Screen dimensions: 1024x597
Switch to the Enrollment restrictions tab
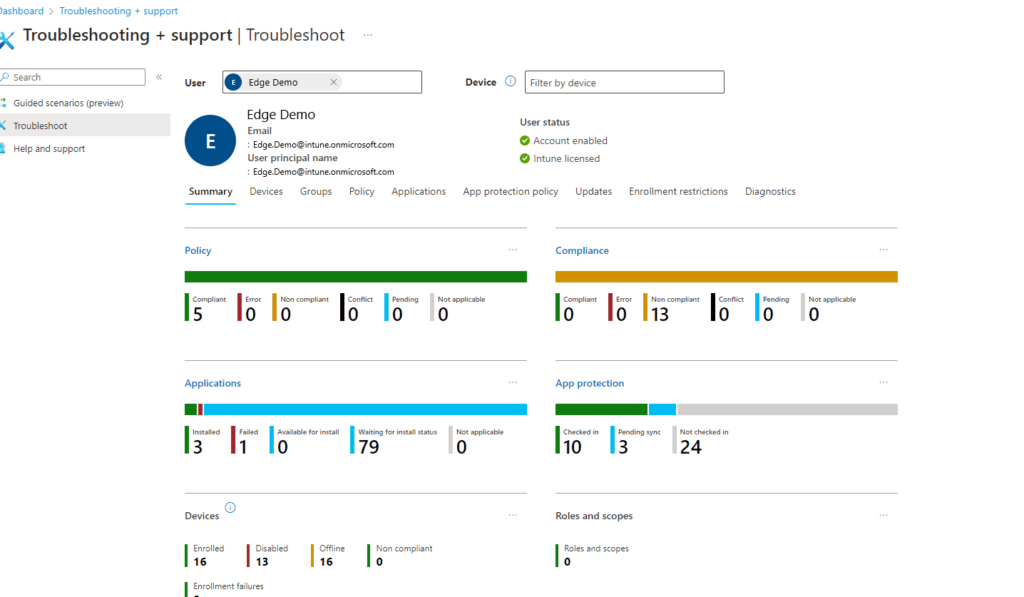(678, 192)
